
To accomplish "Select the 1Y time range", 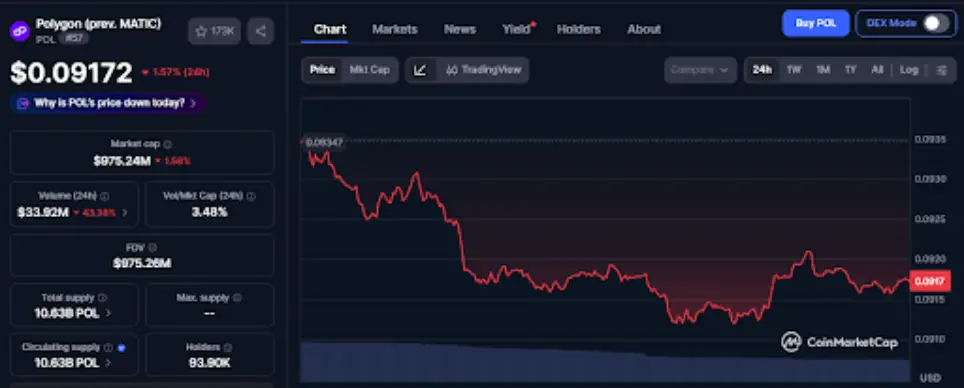I will coord(850,70).
